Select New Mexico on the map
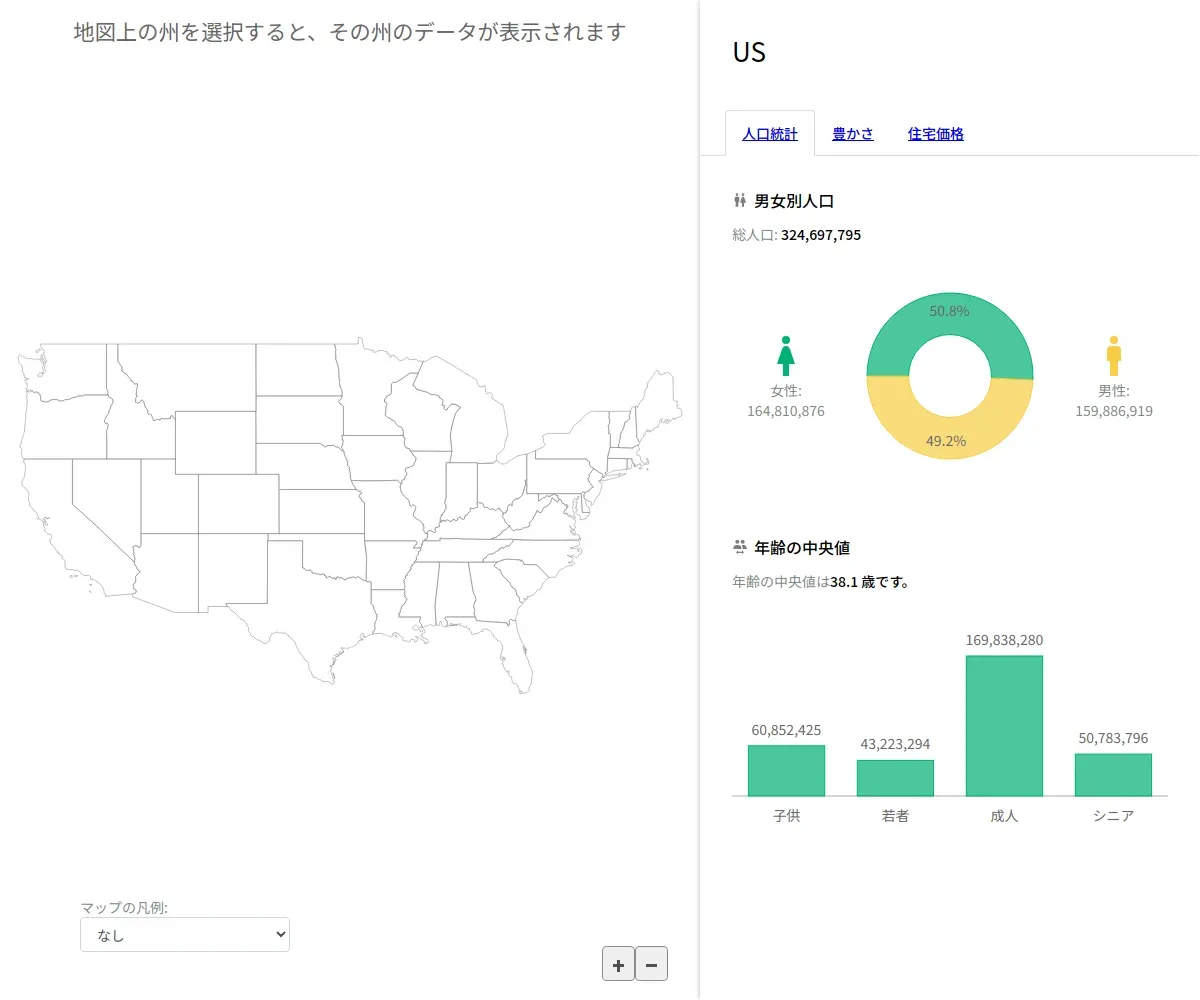1200x1000 pixels. 232,570
